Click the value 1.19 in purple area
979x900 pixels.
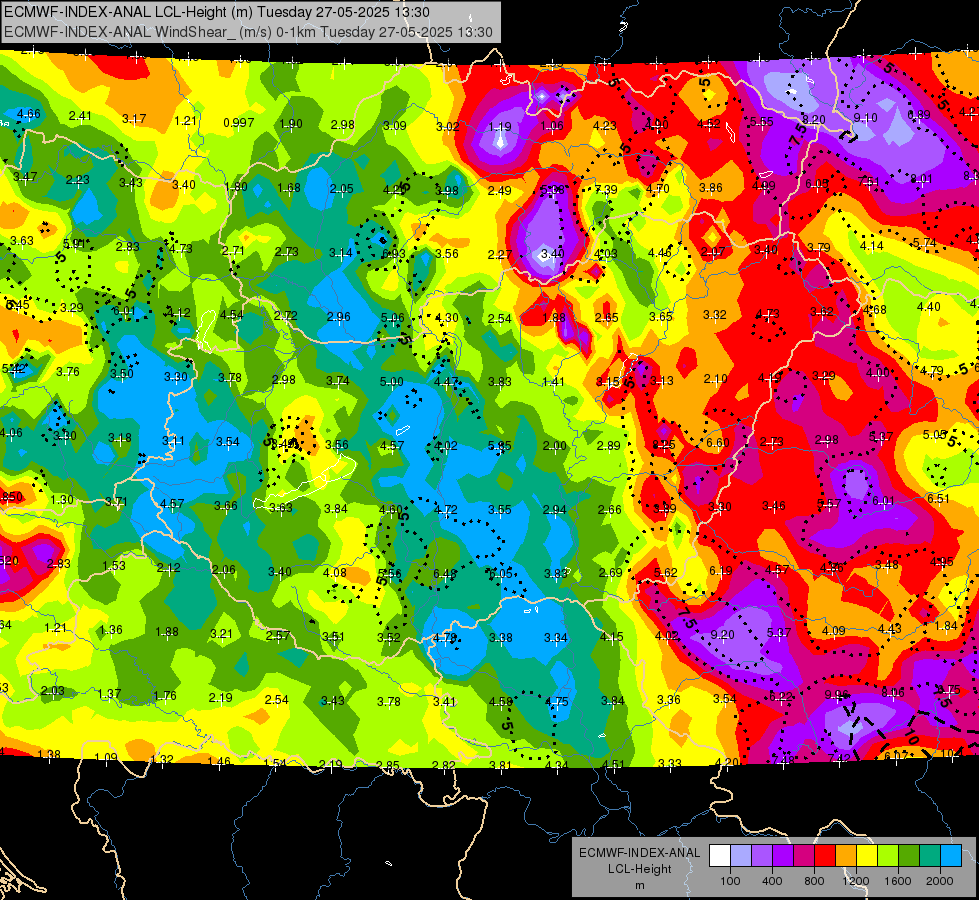[499, 127]
